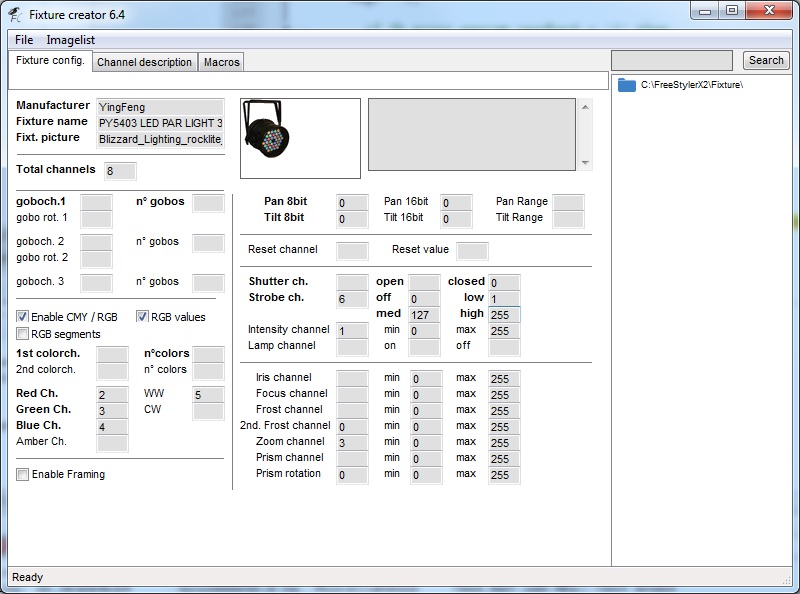Switch to the Macros tab
The image size is (800, 594).
[x=221, y=62]
